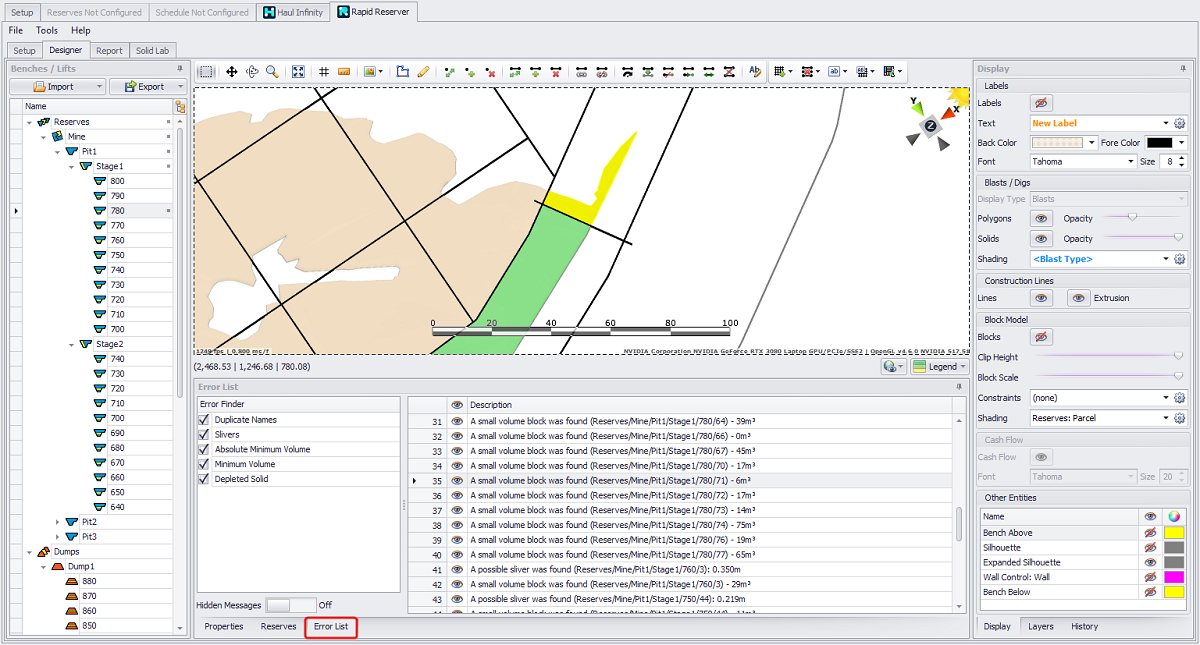This screenshot has height=645, width=1200.
Task: Open the Tools menu
Action: (x=47, y=31)
